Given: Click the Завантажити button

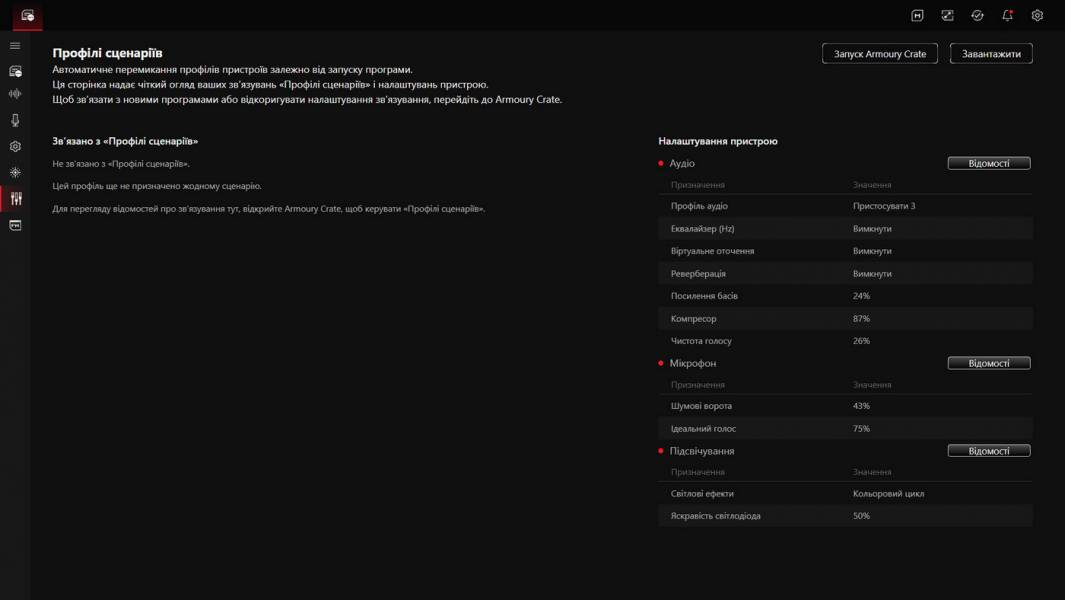Looking at the screenshot, I should 991,54.
